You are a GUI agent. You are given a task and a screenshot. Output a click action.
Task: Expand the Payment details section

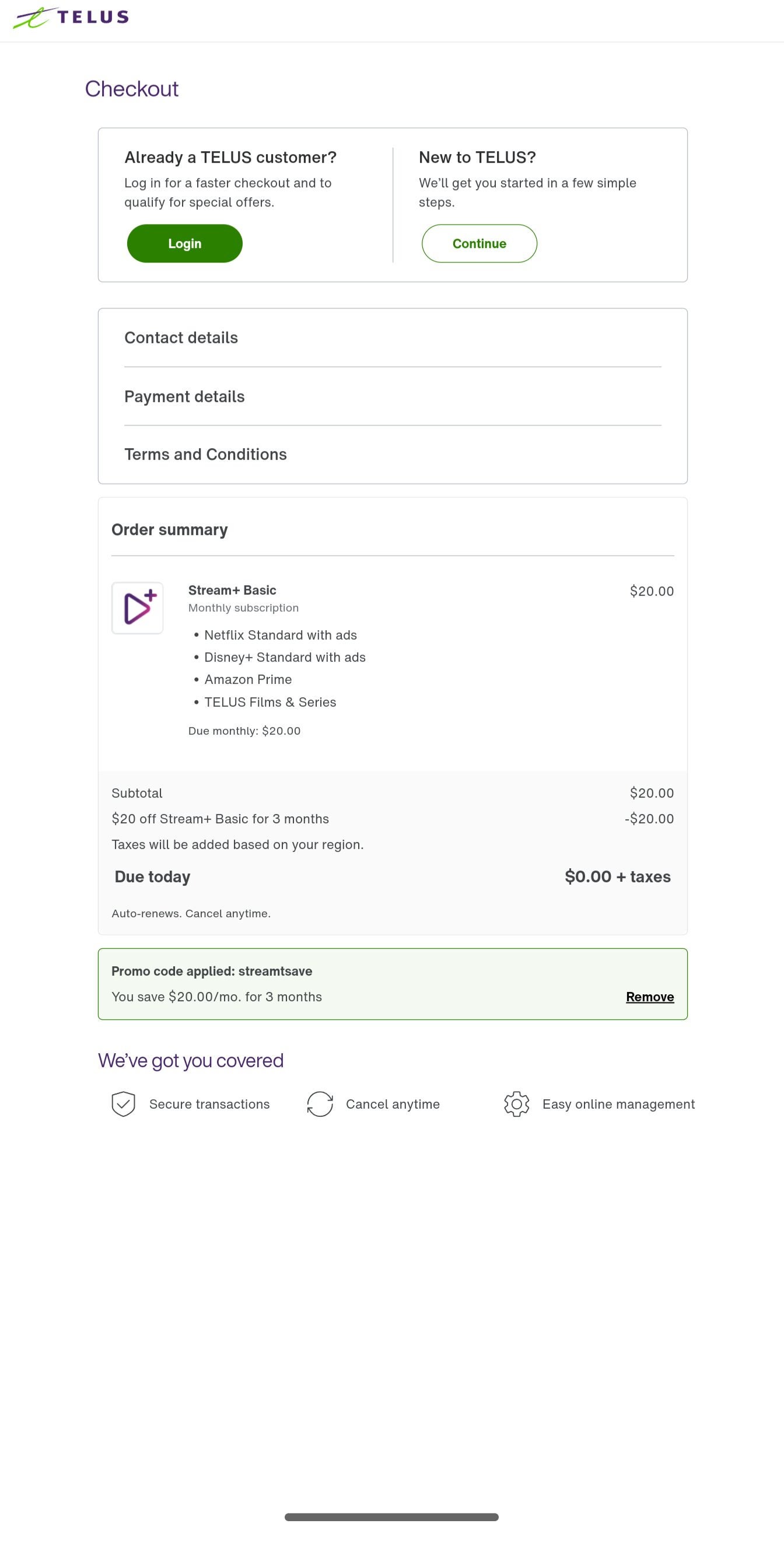184,396
